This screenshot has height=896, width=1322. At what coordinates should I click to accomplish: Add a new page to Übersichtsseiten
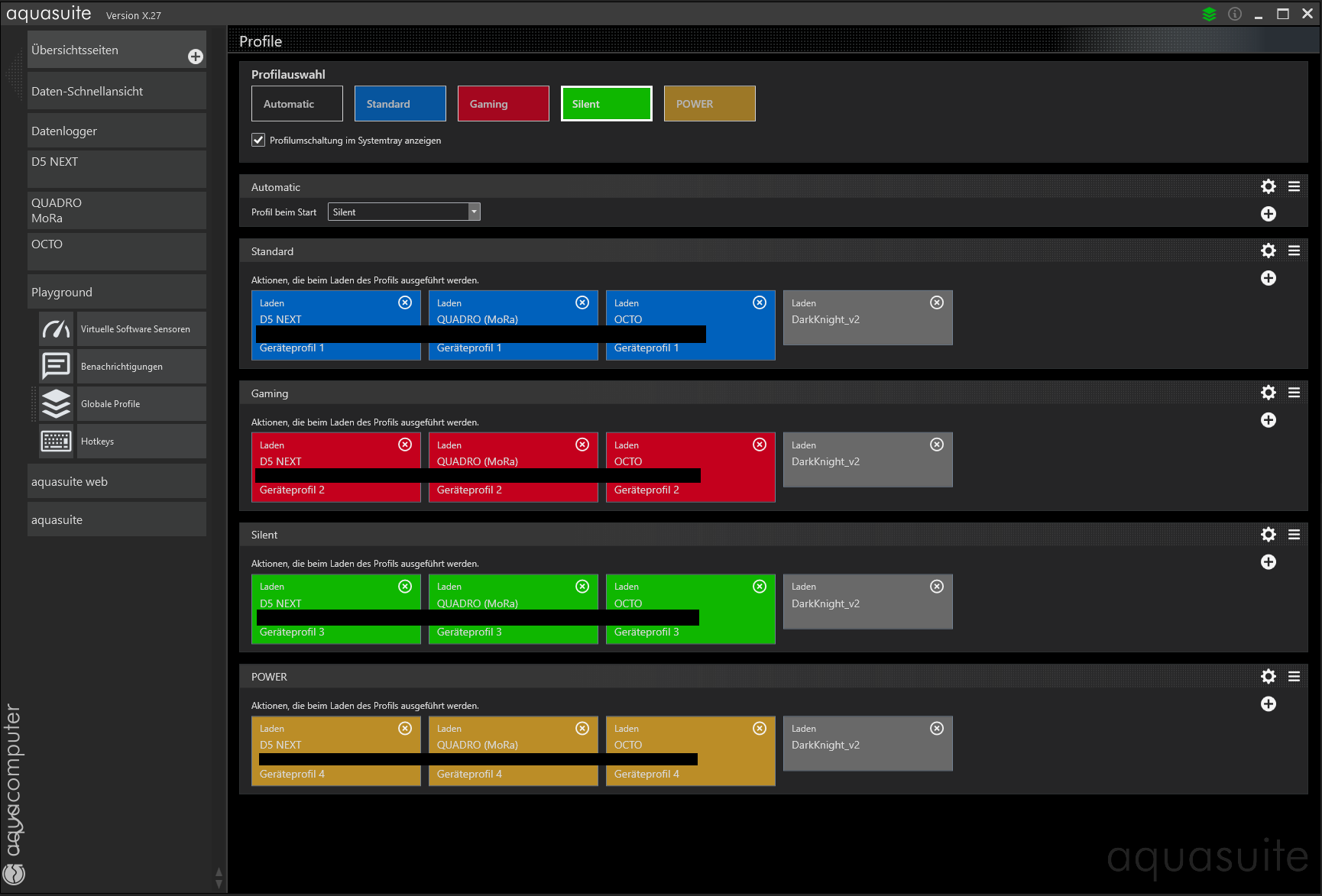[x=196, y=57]
